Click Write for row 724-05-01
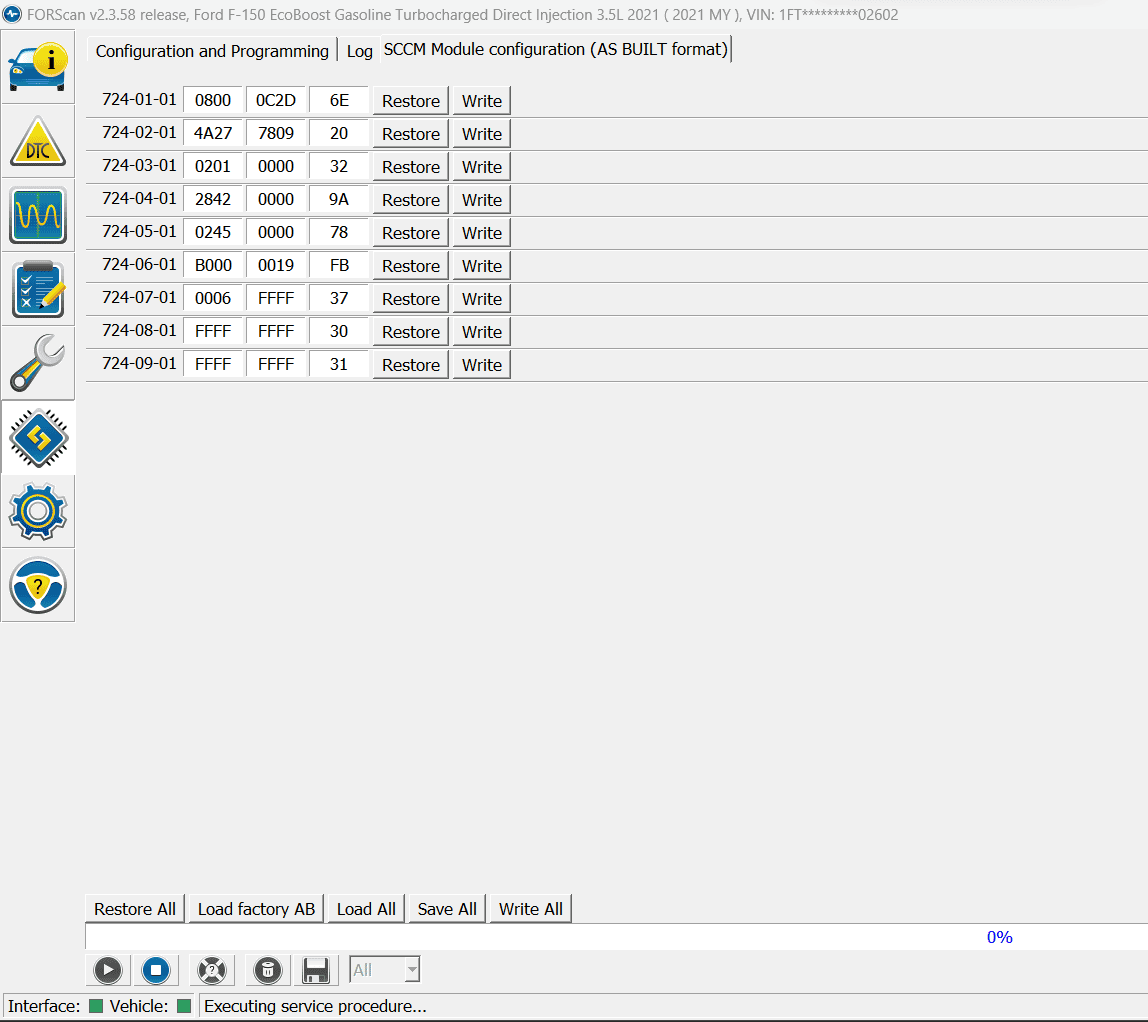The image size is (1148, 1022). 482,233
